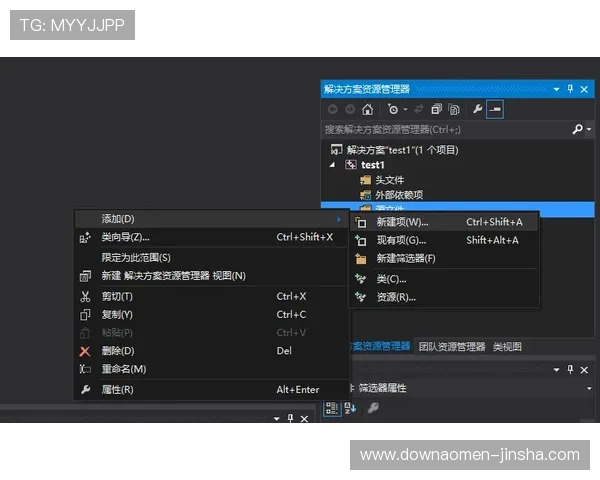Click the back arrow in Solution Explorer toolbar
This screenshot has height=480, width=600.
click(333, 110)
